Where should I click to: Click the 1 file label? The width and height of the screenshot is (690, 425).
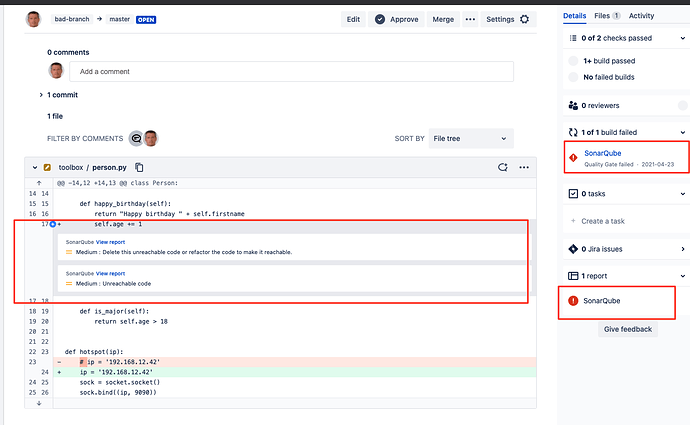[x=55, y=116]
